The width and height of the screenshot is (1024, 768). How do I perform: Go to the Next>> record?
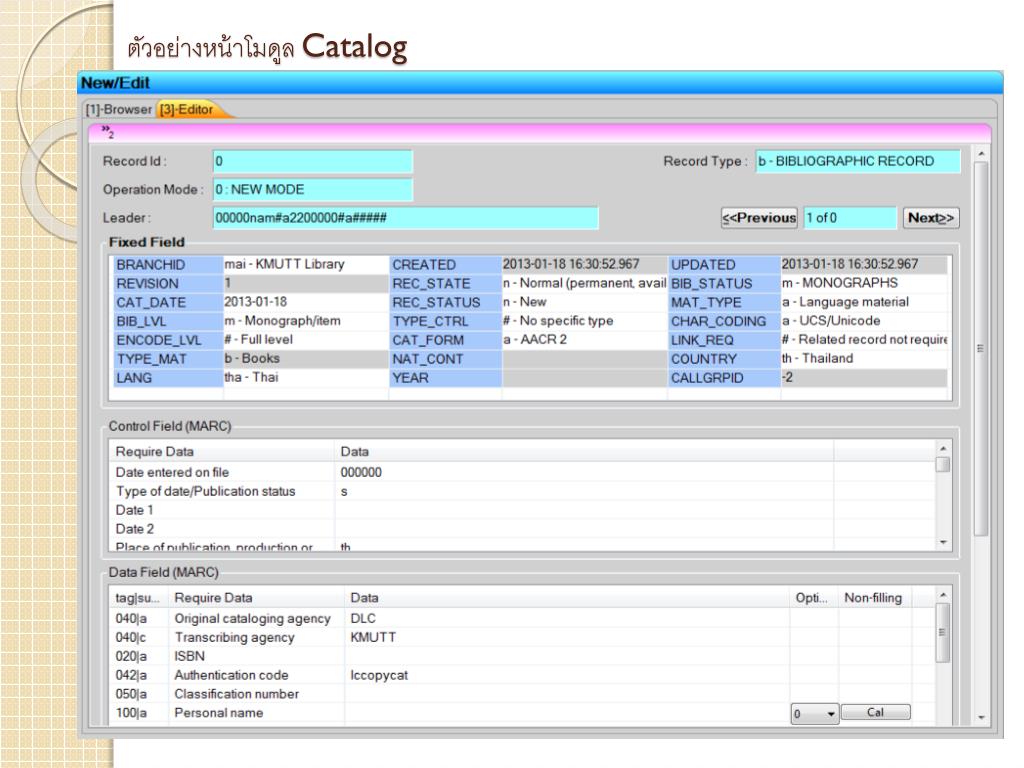(931, 218)
